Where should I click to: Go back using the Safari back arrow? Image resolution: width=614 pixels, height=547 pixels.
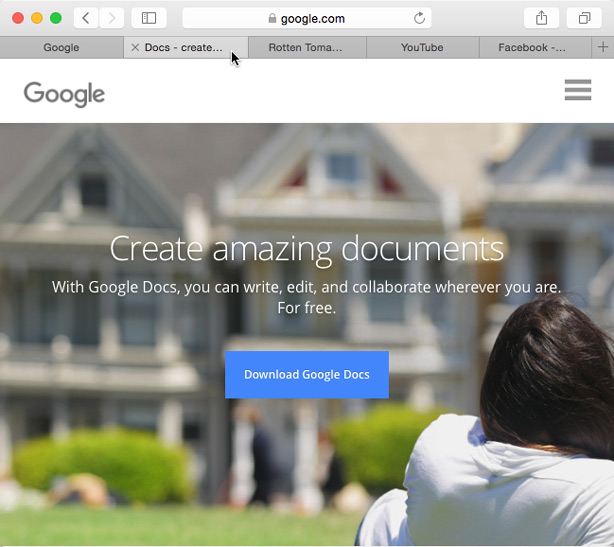coord(87,18)
